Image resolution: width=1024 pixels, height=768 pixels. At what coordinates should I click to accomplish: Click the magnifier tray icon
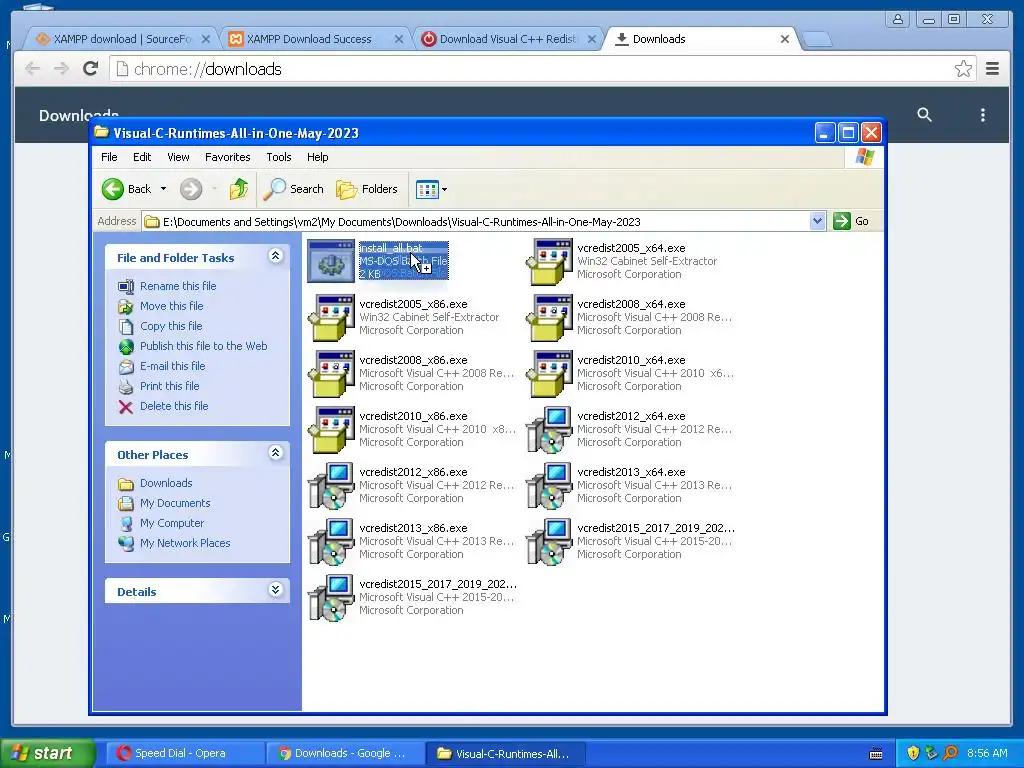point(951,753)
